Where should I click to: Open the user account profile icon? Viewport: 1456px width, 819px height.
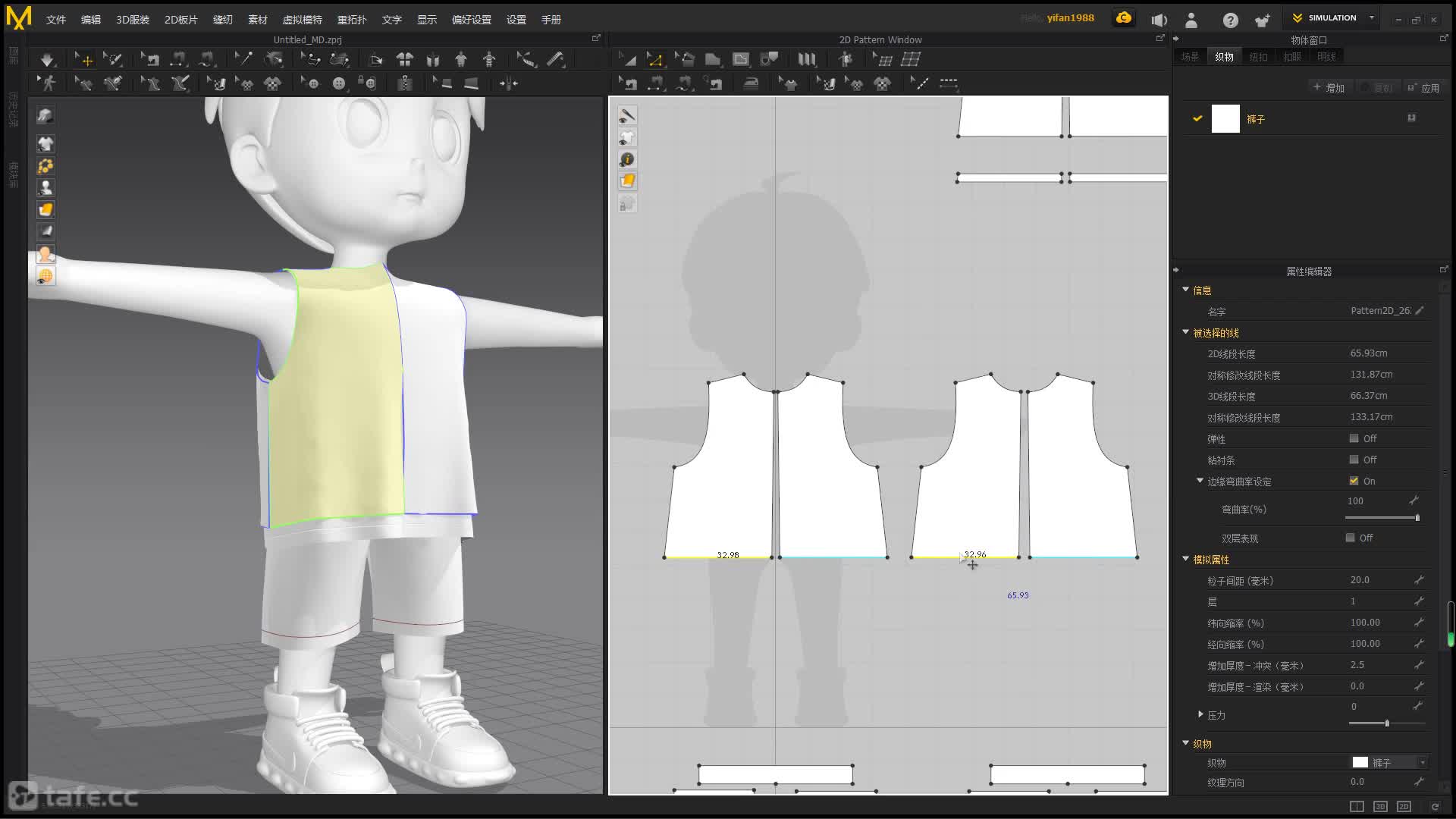(1191, 20)
